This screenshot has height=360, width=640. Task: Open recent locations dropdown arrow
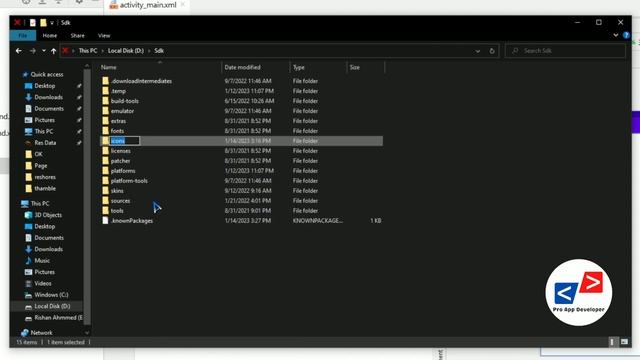tap(44, 51)
